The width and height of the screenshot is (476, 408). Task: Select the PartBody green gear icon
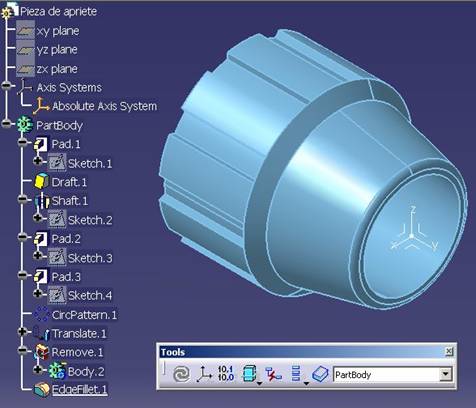(25, 125)
